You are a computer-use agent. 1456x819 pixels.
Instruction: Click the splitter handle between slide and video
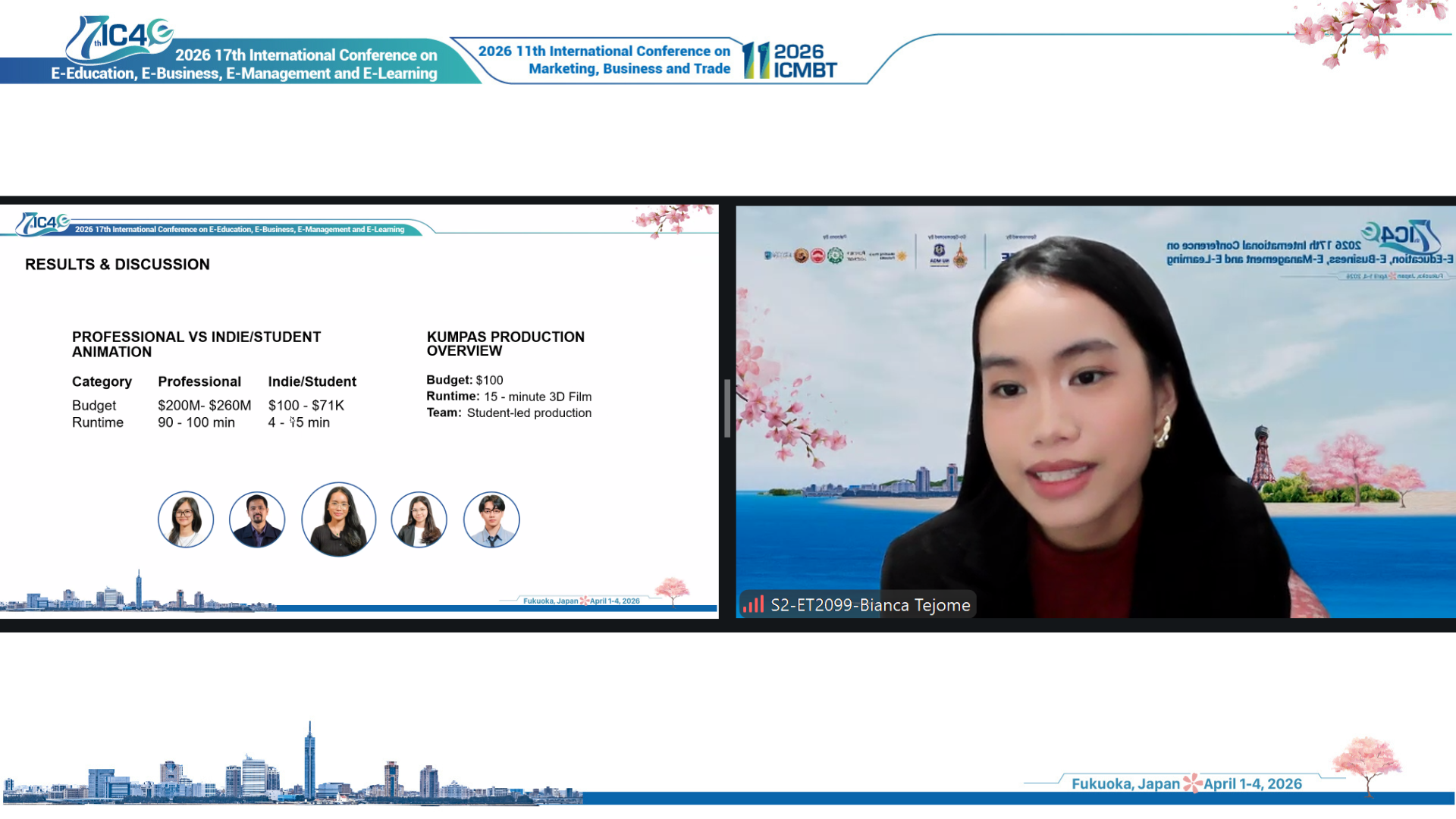point(727,409)
